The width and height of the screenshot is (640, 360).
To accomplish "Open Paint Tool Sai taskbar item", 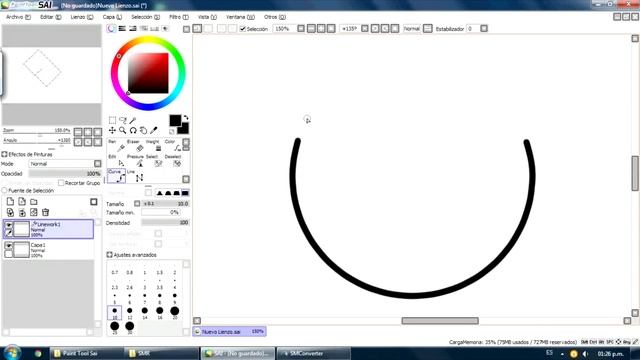I will [86, 353].
